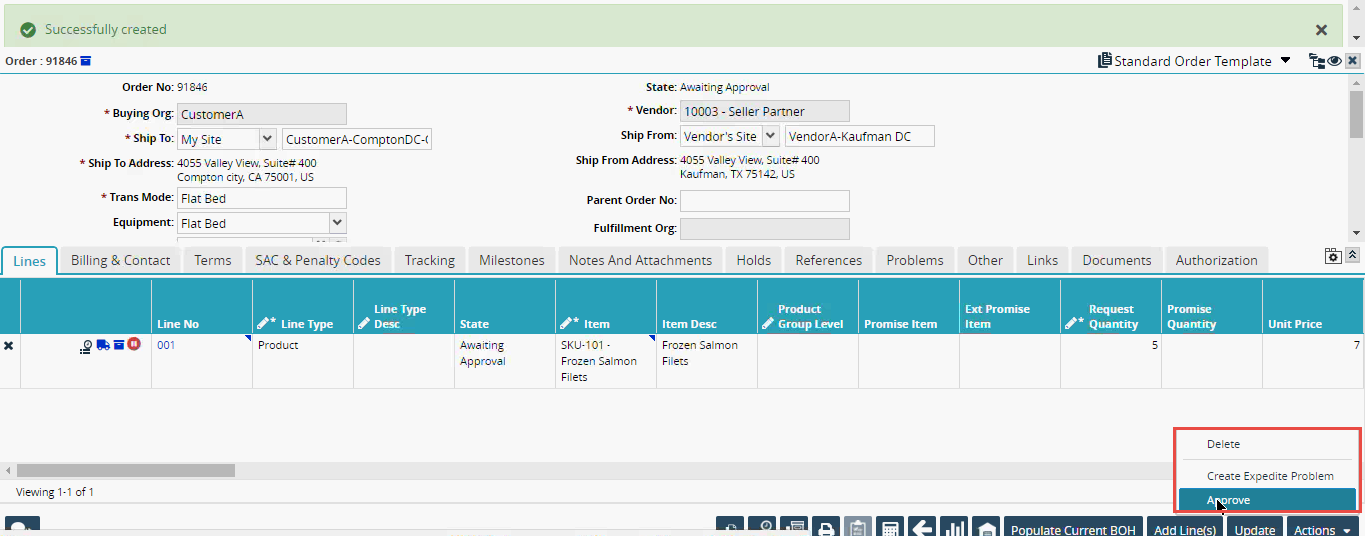Click the archive icon next to Order 91846
Image resolution: width=1365 pixels, height=536 pixels.
point(86,61)
